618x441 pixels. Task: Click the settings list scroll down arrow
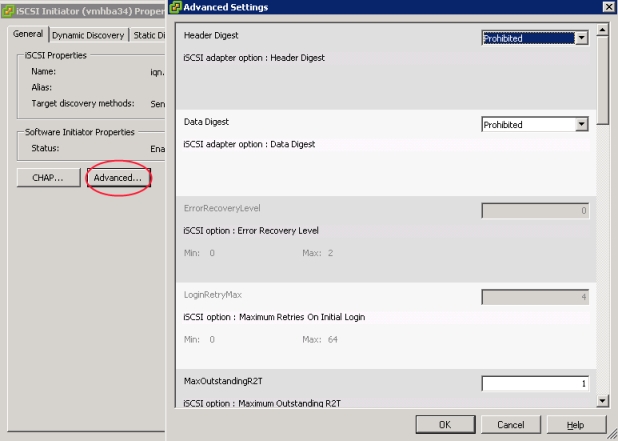(602, 400)
